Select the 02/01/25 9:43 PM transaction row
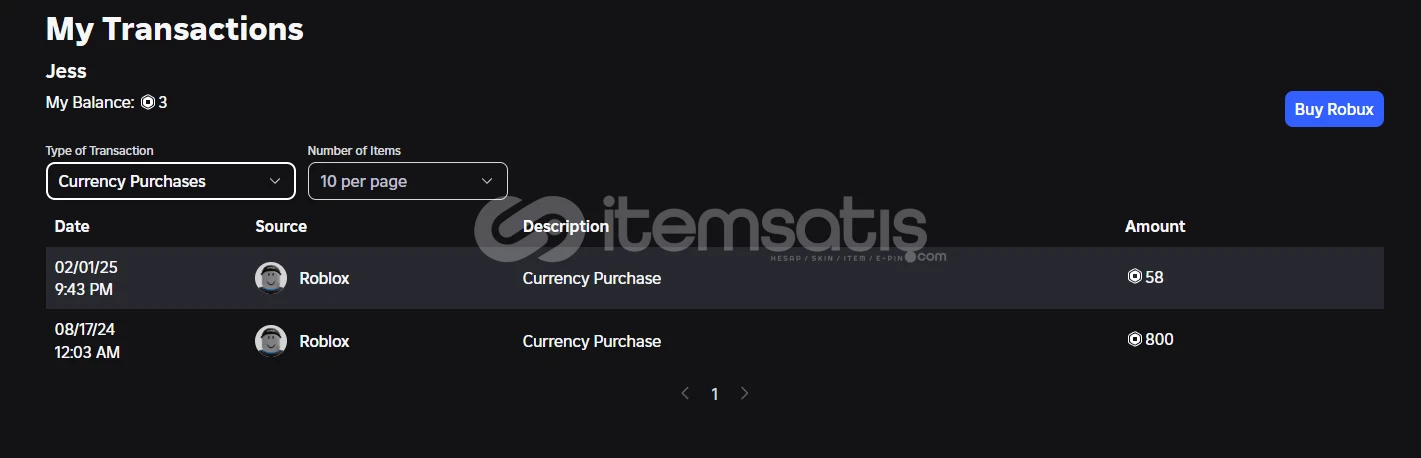The height and width of the screenshot is (458, 1421). click(x=715, y=278)
